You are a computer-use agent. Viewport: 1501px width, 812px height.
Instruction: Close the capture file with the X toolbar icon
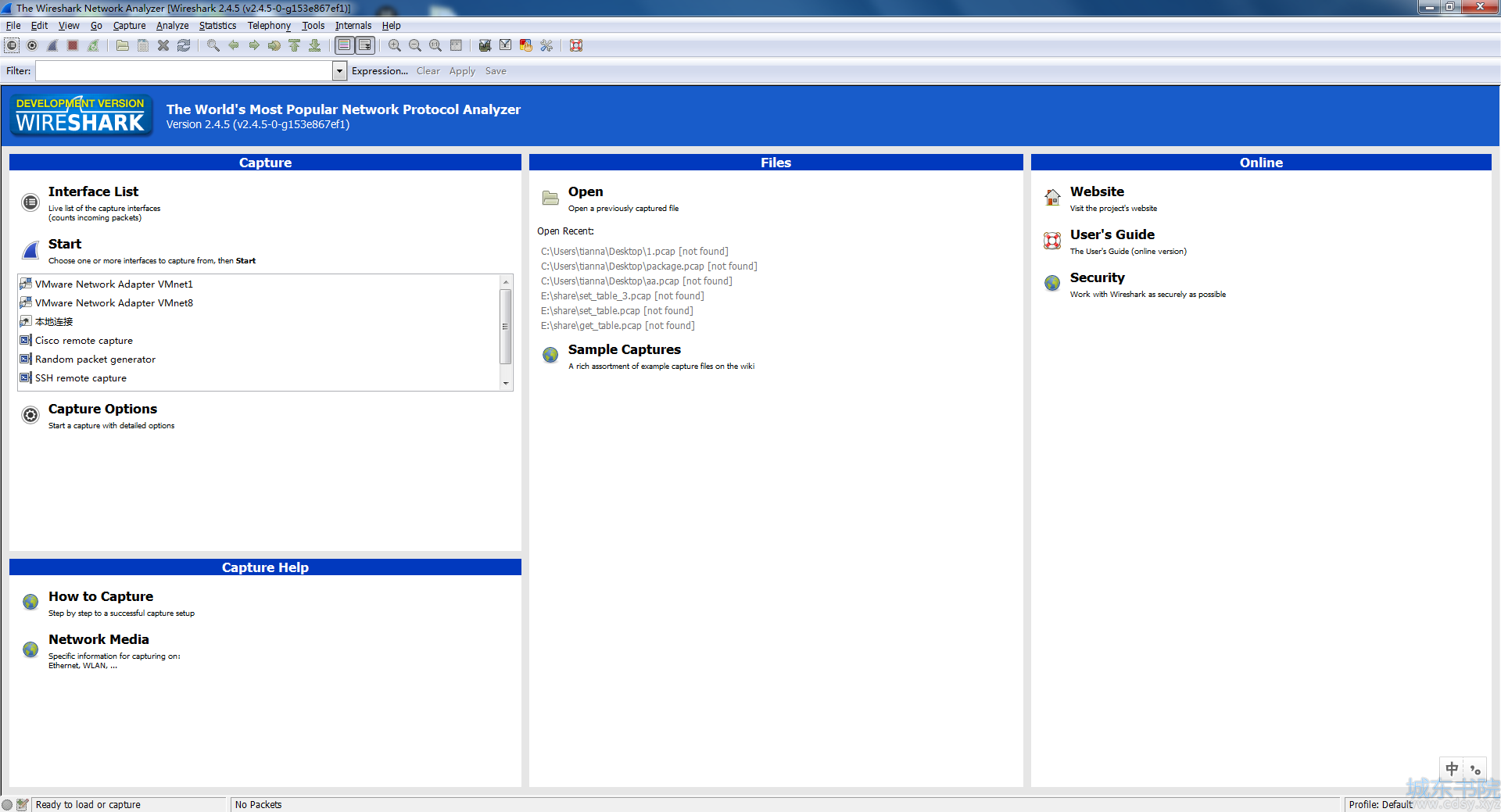[163, 45]
